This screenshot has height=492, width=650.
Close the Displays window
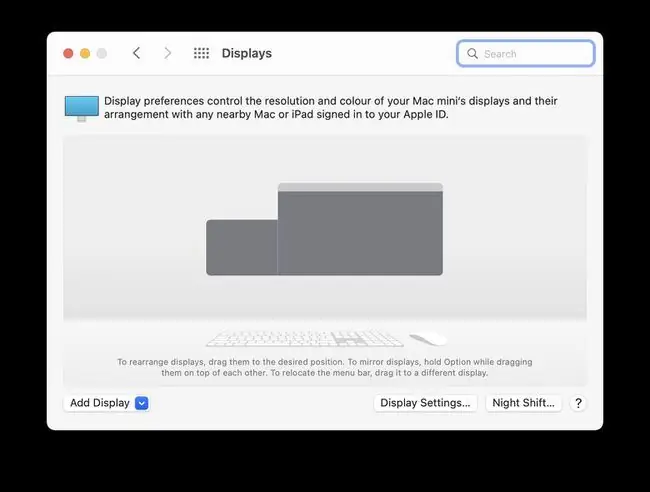click(68, 53)
